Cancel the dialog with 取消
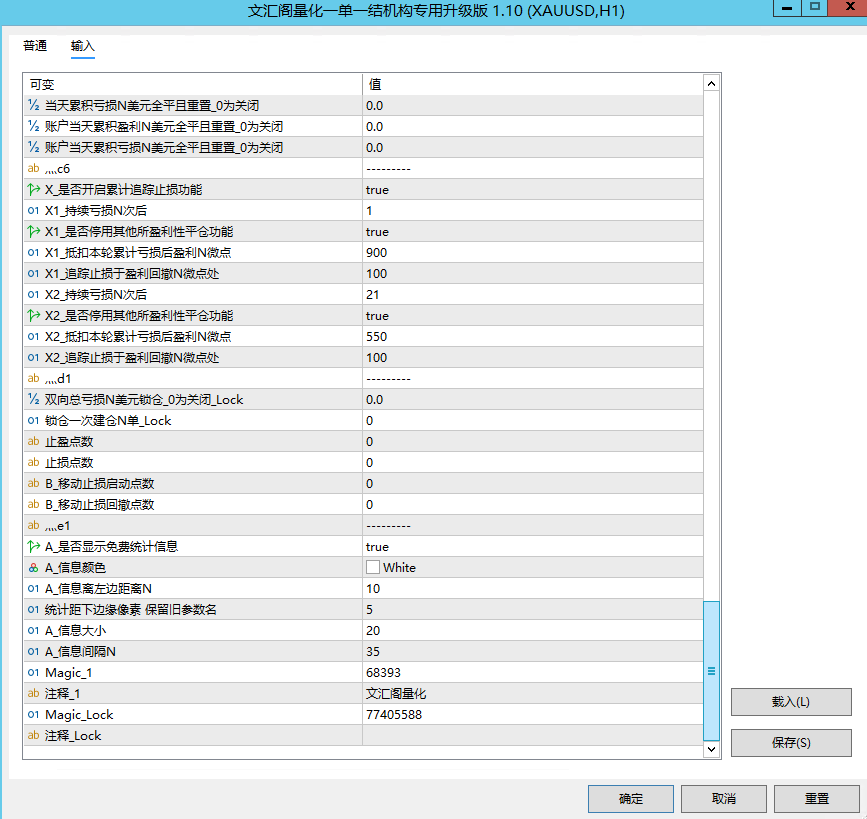 724,799
